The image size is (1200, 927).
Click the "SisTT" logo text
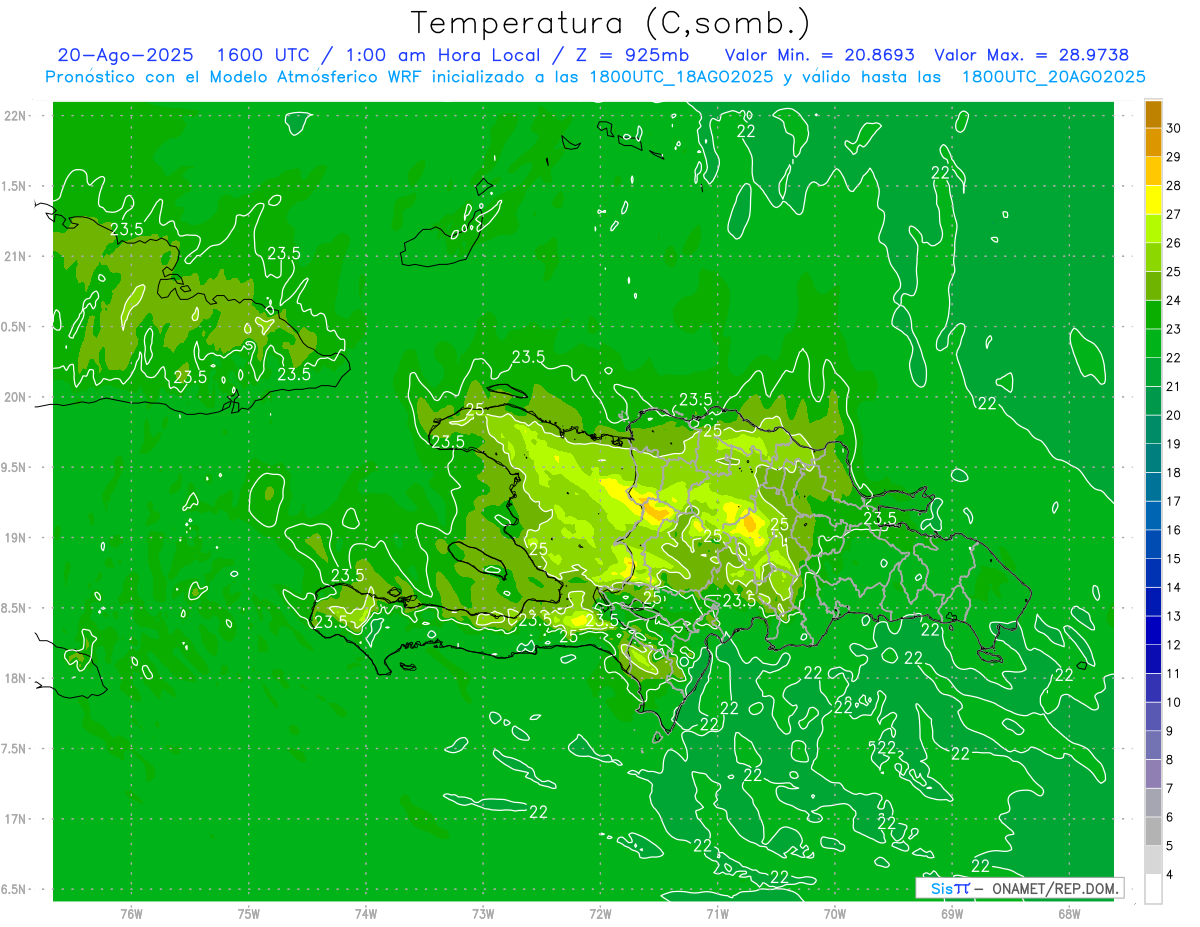(950, 888)
